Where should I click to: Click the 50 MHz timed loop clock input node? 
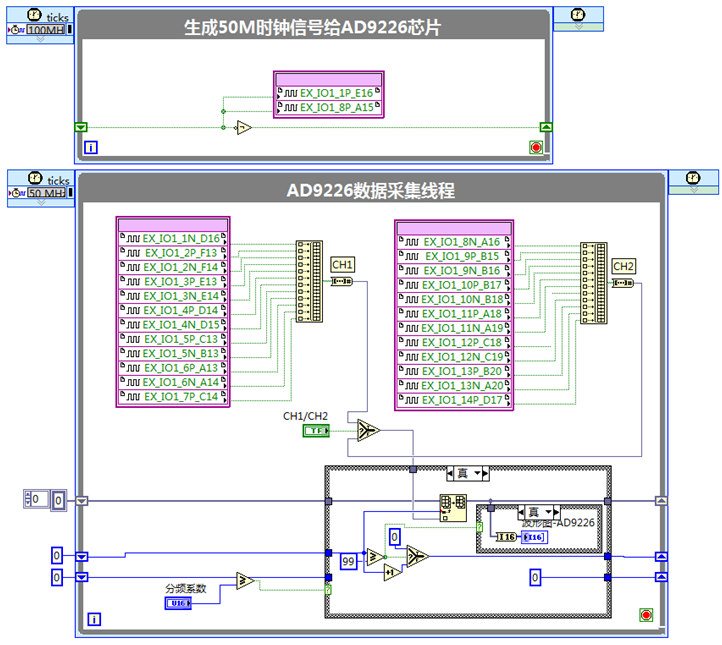coord(41,189)
